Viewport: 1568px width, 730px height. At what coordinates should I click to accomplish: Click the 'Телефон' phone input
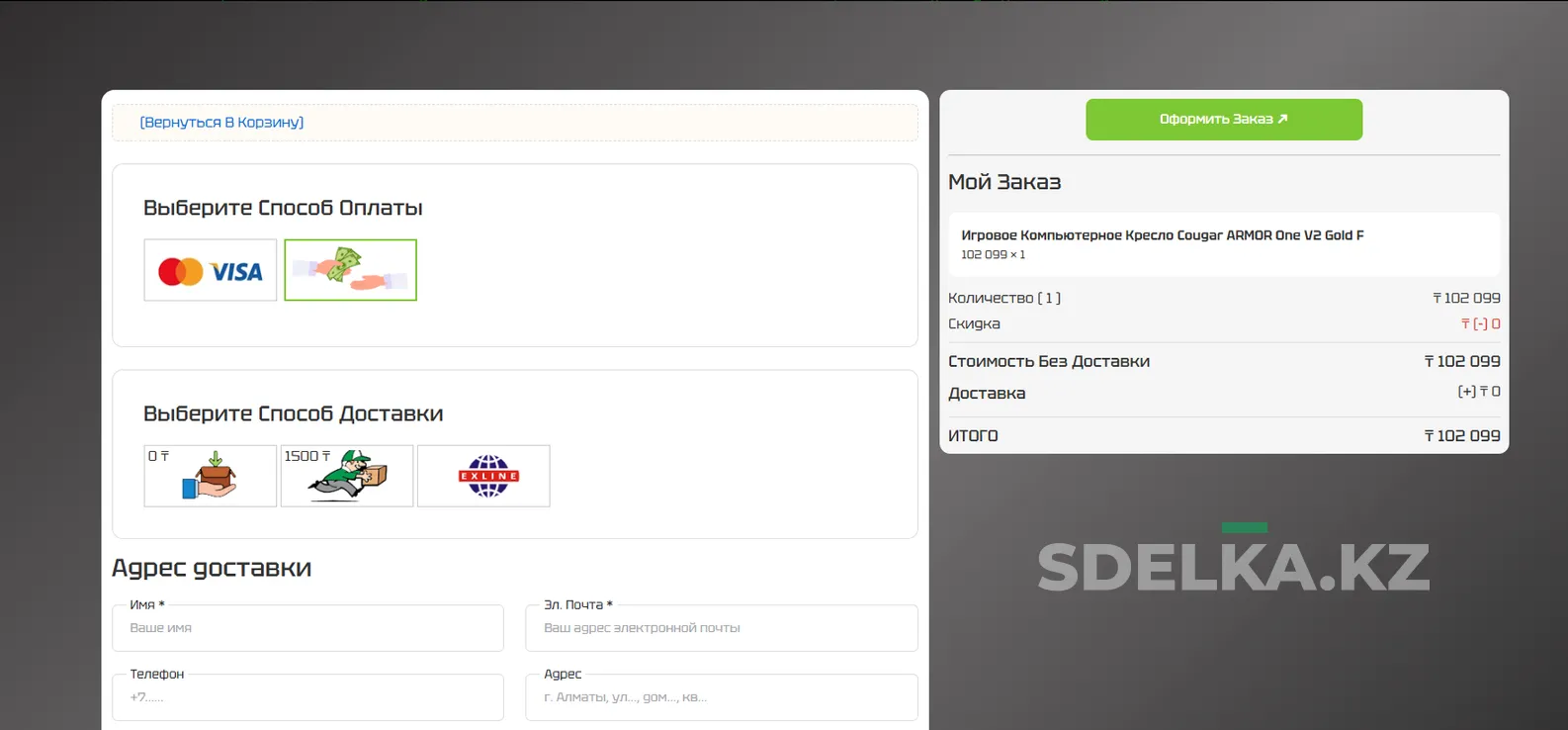pyautogui.click(x=307, y=697)
